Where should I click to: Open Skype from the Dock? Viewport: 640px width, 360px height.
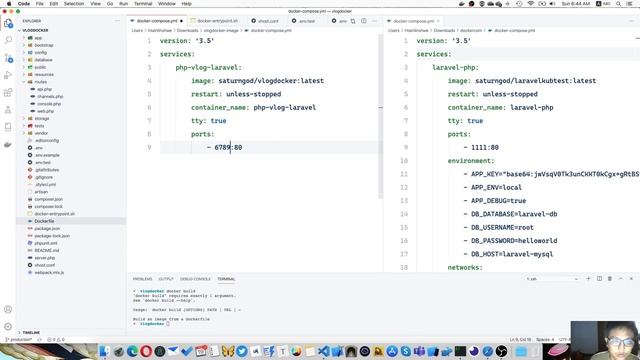point(406,351)
